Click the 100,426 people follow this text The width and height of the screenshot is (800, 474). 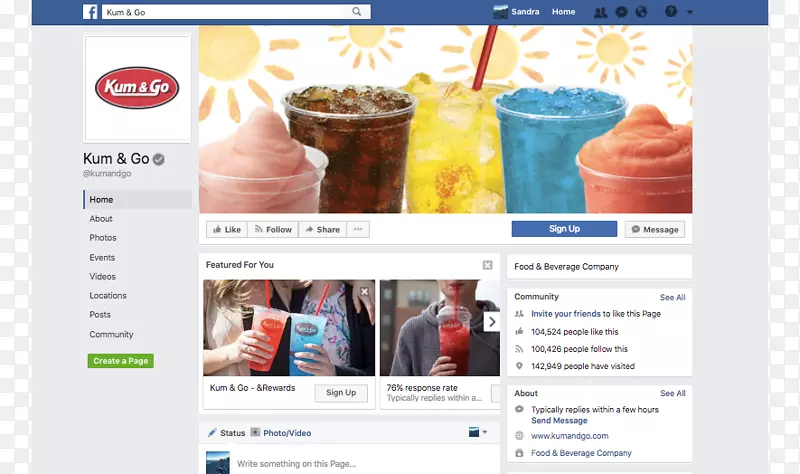pos(579,349)
